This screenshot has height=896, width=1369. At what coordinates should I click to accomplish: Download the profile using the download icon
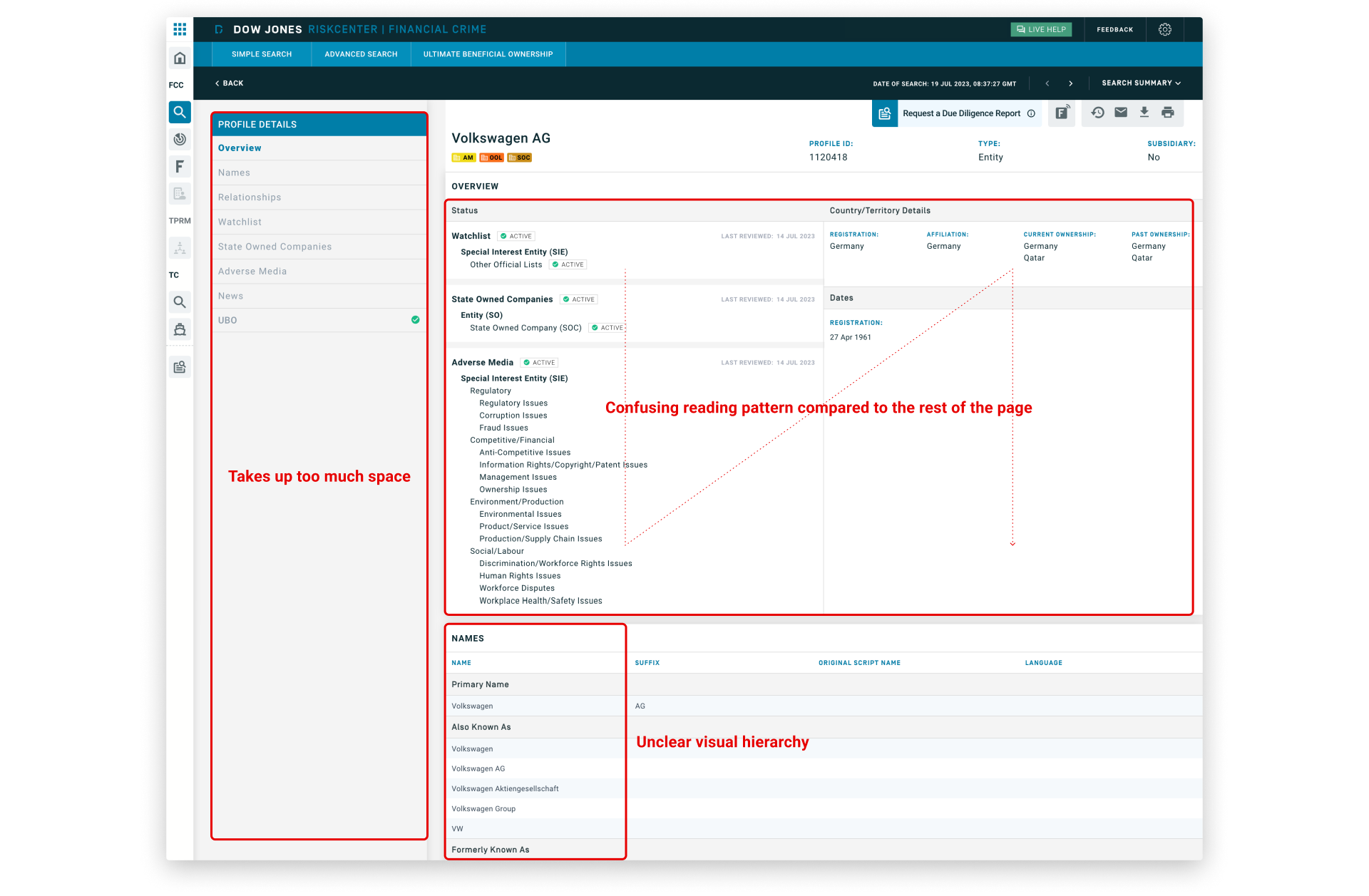(1144, 113)
